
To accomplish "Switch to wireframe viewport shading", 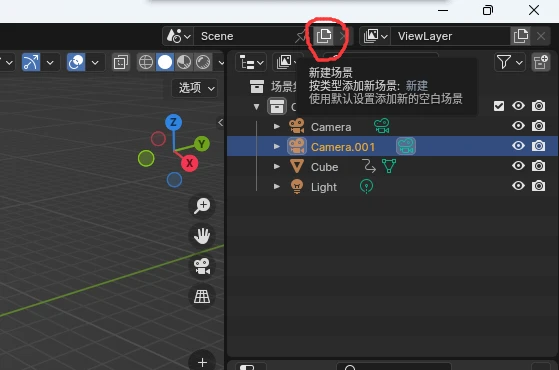I will click(146, 62).
